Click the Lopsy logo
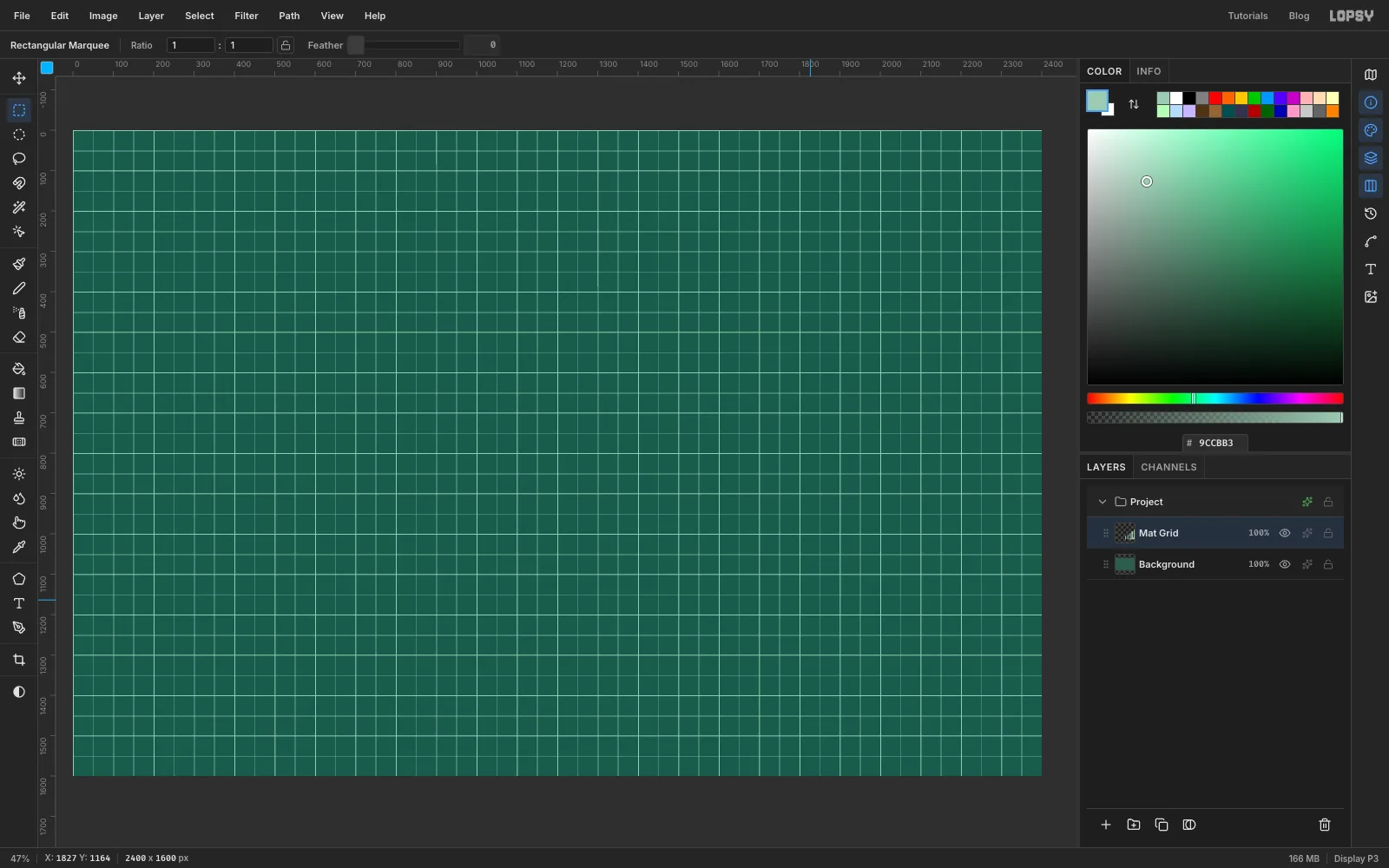 (1352, 16)
